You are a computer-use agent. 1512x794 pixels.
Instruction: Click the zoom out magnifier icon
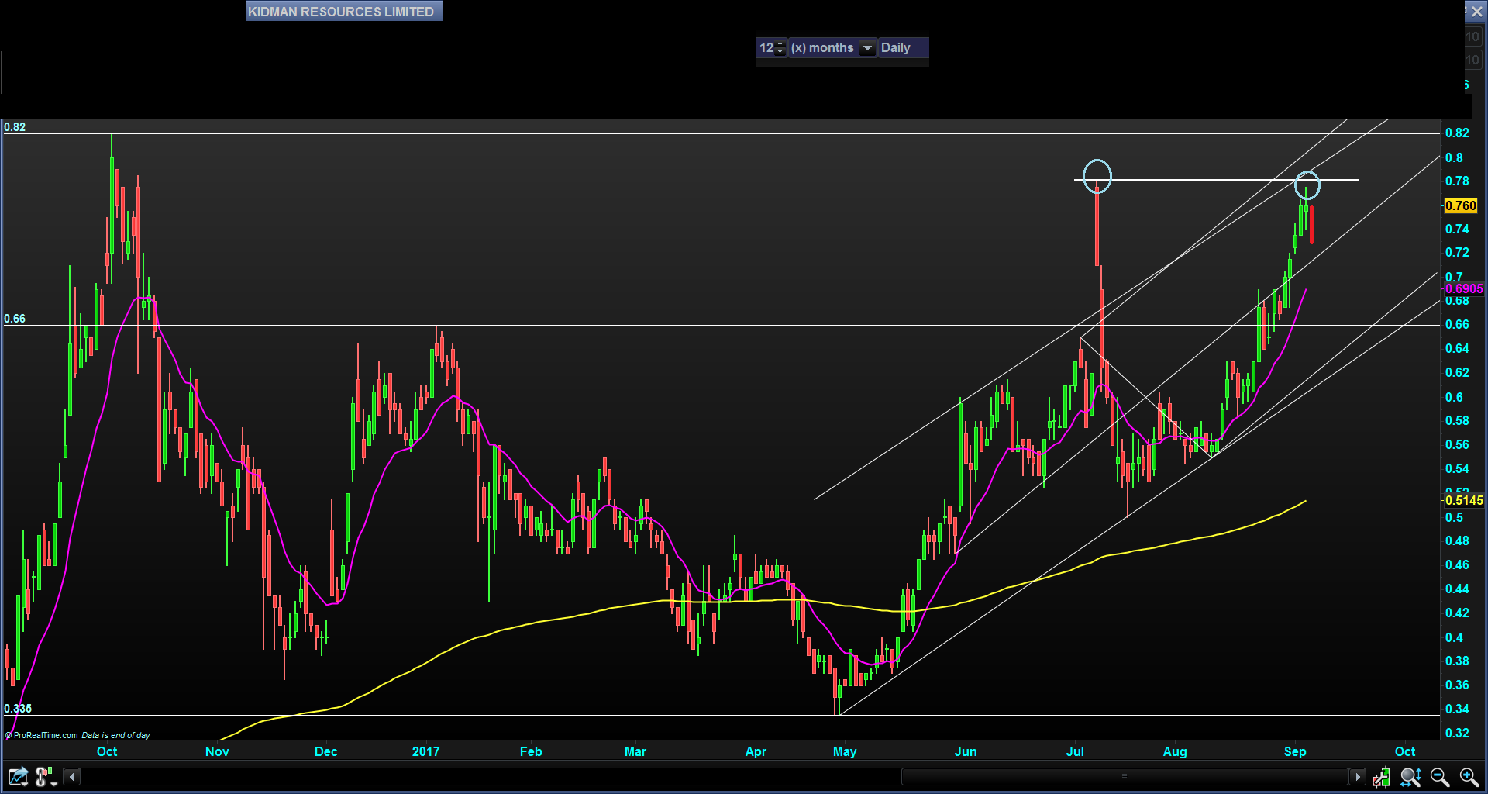click(1440, 776)
